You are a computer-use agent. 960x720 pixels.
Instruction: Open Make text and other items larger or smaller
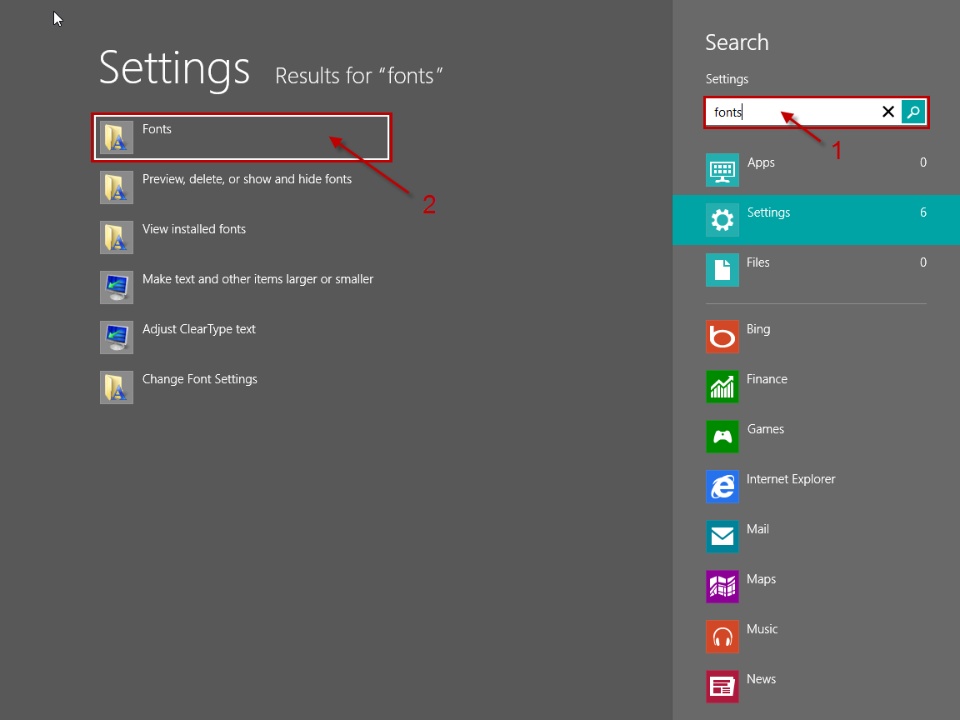[258, 279]
